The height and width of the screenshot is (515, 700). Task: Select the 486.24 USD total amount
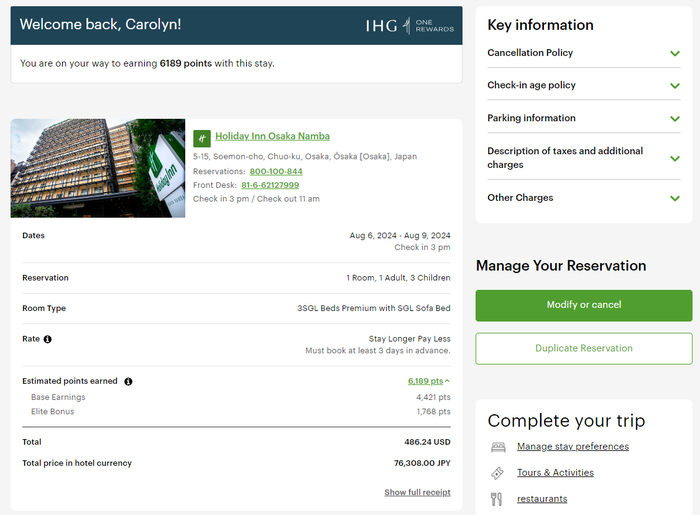point(427,442)
